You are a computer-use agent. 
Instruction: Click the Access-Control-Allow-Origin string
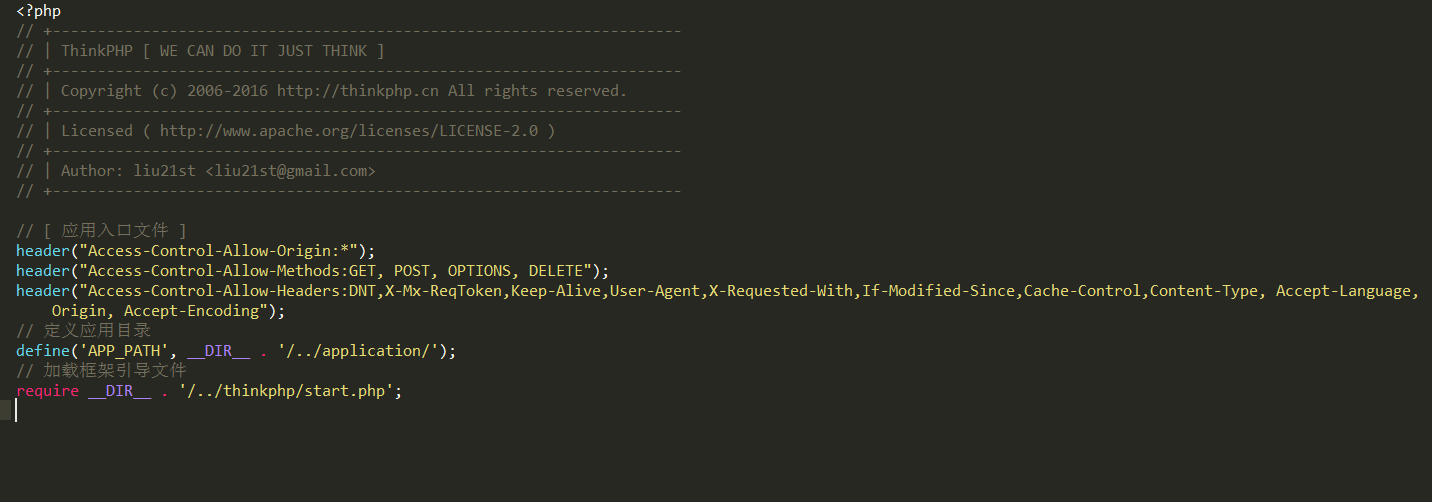pos(218,251)
